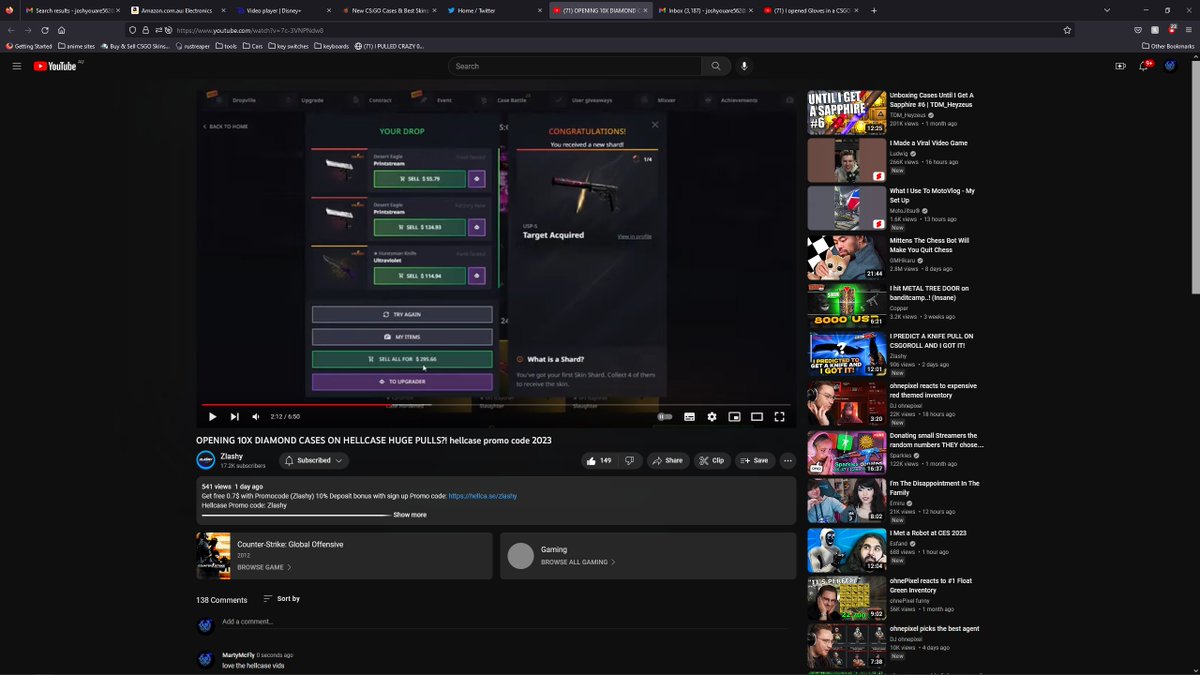Image resolution: width=1200 pixels, height=675 pixels.
Task: Save to Pocket icon in toolbar
Action: [1138, 30]
